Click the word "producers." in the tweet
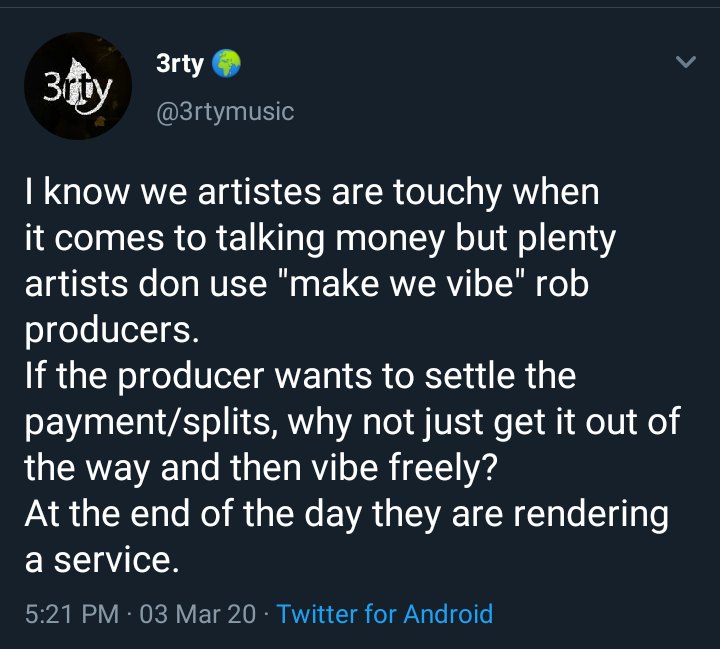The height and width of the screenshot is (649, 720). coord(112,330)
